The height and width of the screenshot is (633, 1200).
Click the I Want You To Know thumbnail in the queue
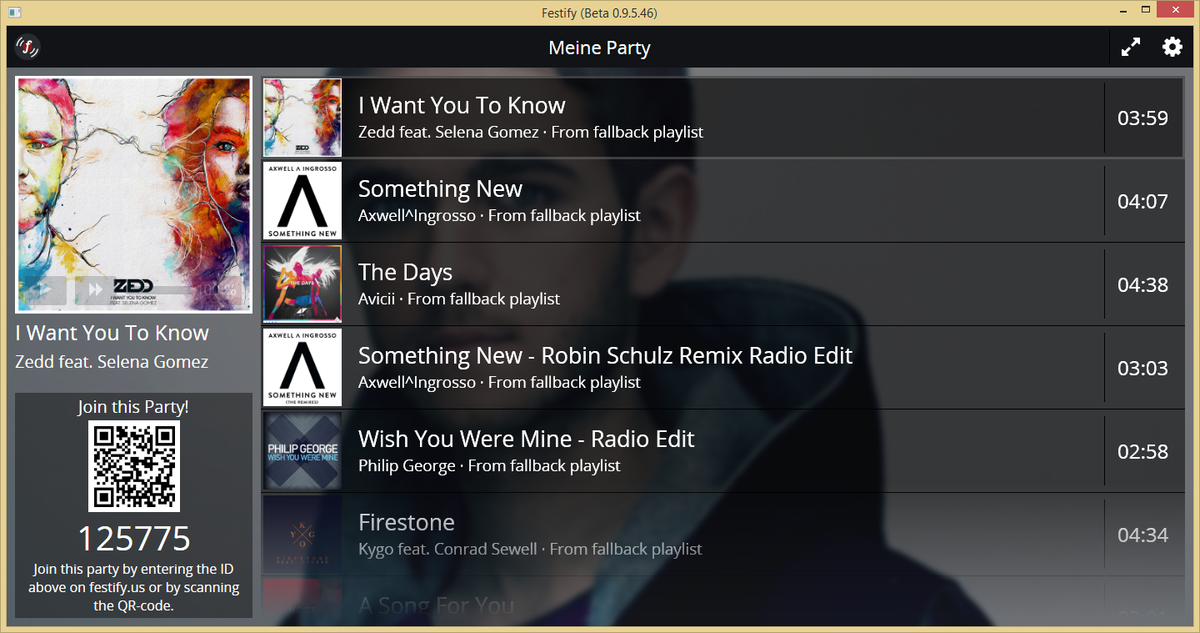(x=302, y=118)
